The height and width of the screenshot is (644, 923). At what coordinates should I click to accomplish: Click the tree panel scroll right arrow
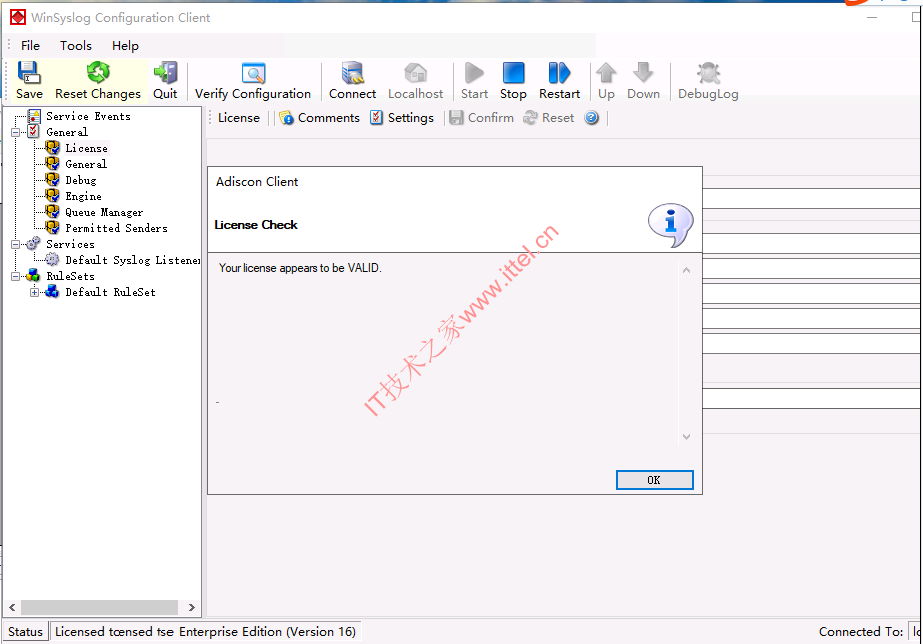[x=191, y=607]
